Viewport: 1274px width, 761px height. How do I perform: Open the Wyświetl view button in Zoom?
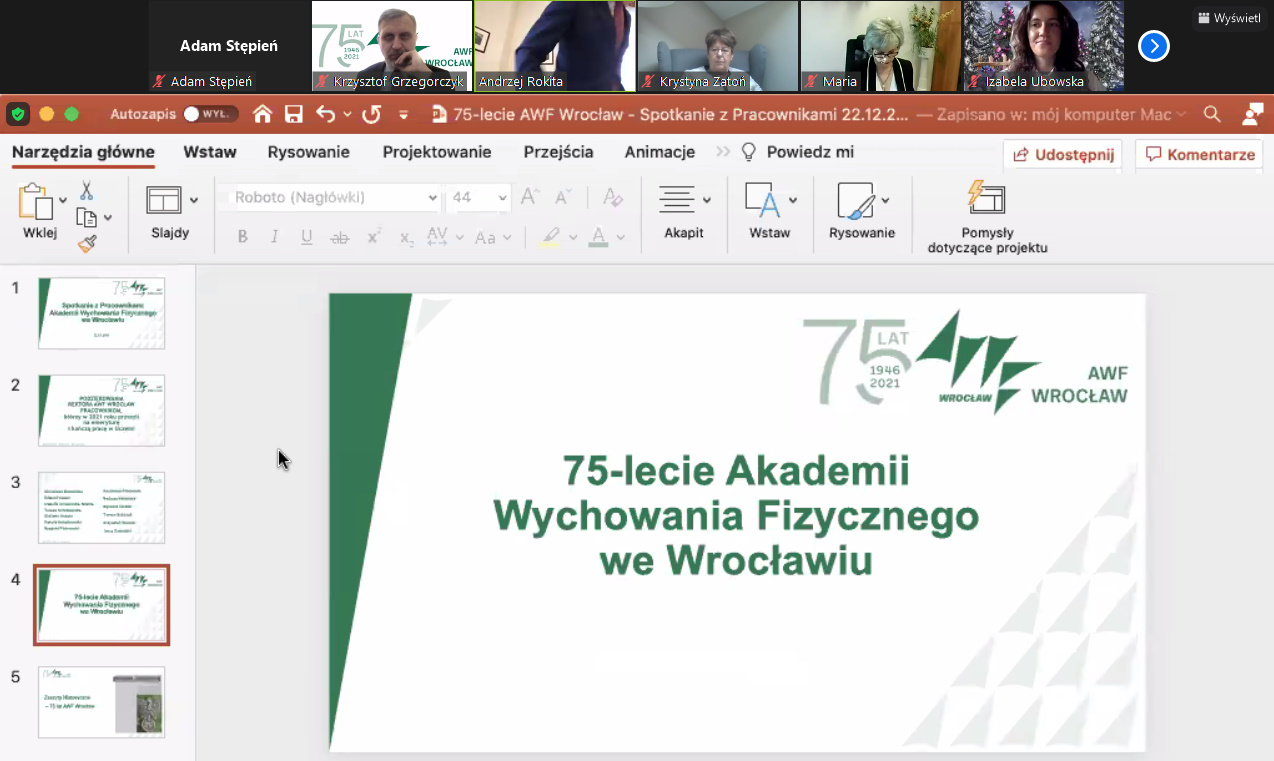point(1229,18)
